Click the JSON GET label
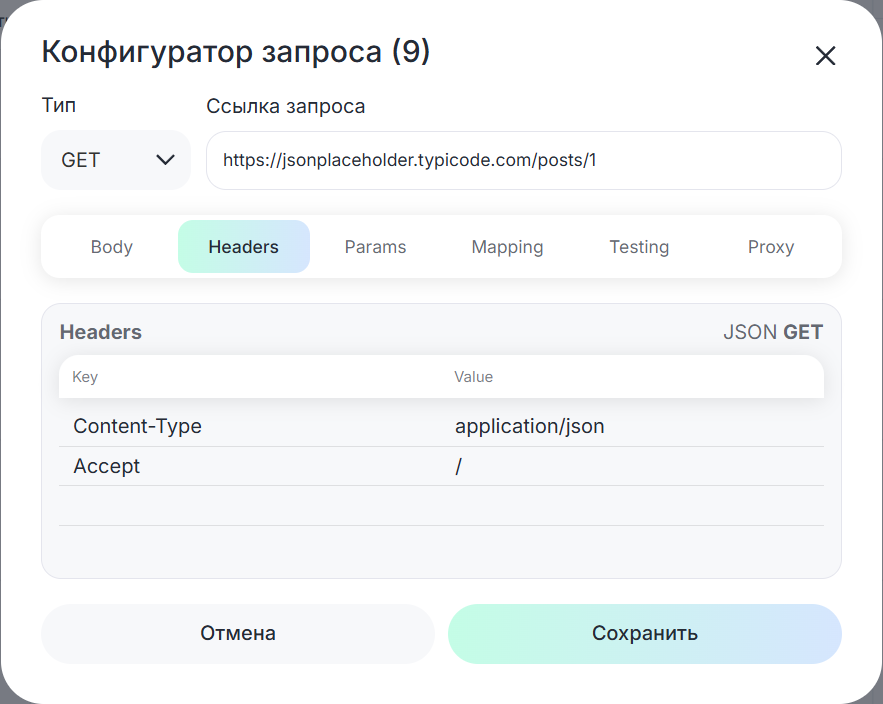Viewport: 883px width, 704px height. (772, 332)
